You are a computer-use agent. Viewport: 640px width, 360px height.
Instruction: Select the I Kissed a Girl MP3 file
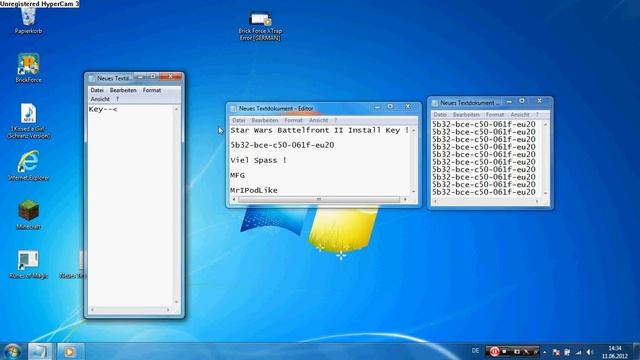pyautogui.click(x=28, y=121)
